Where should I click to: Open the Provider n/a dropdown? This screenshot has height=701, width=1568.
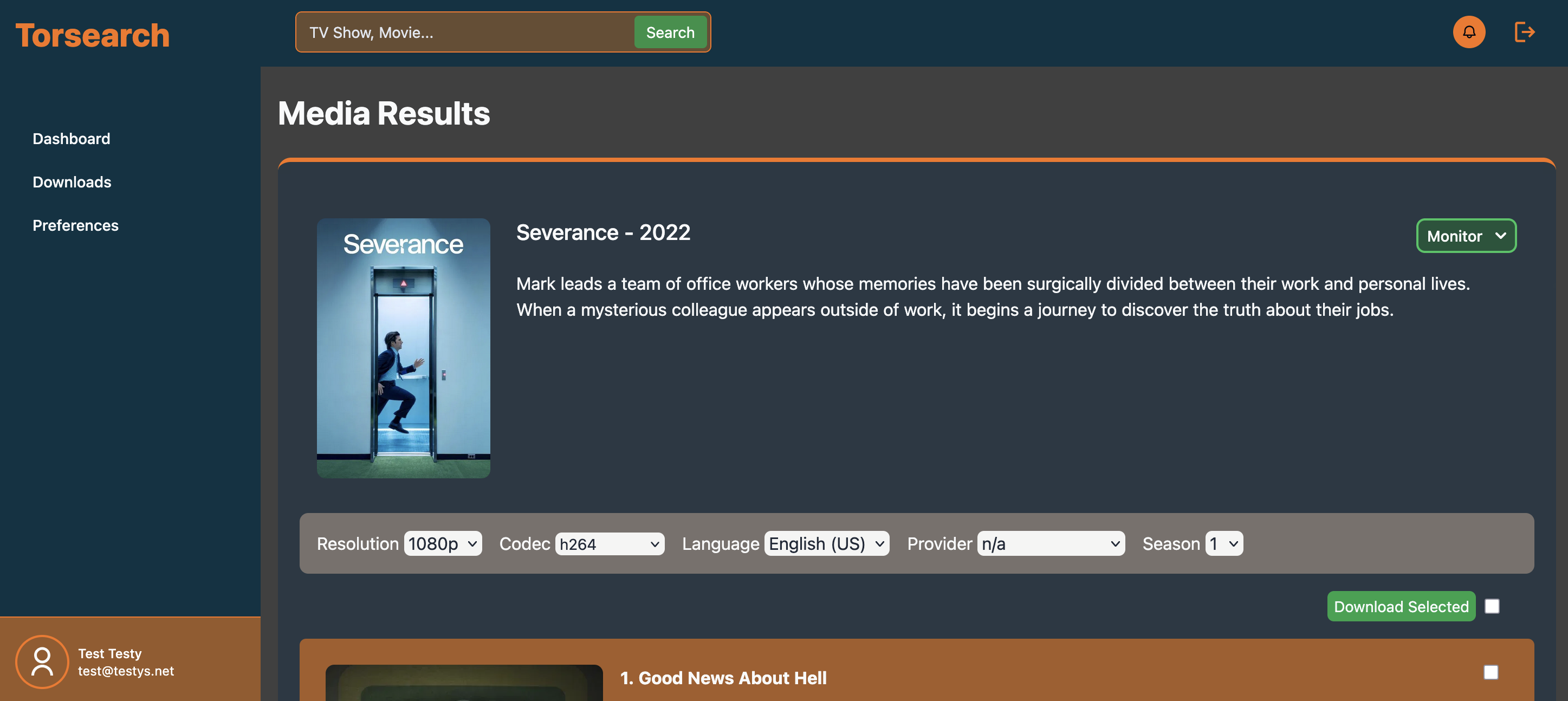(1050, 543)
